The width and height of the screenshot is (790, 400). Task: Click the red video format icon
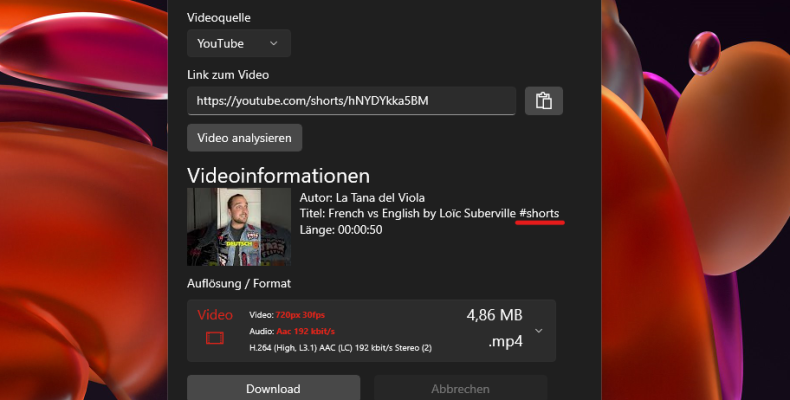[215, 338]
